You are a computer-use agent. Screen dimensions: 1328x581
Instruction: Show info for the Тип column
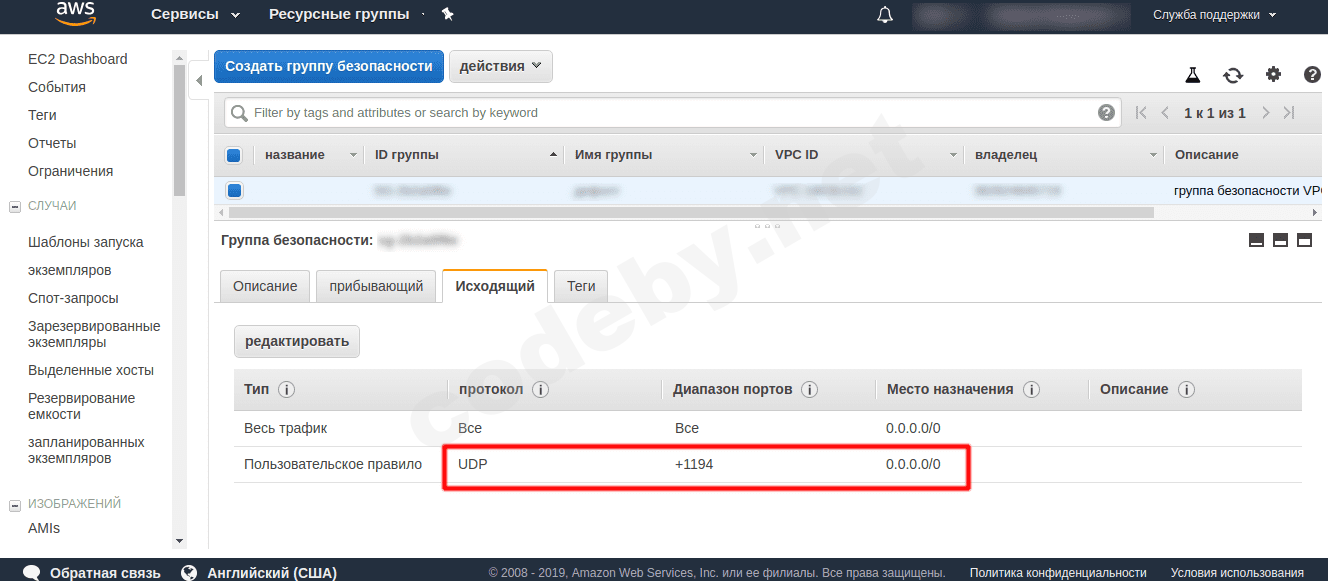[286, 390]
